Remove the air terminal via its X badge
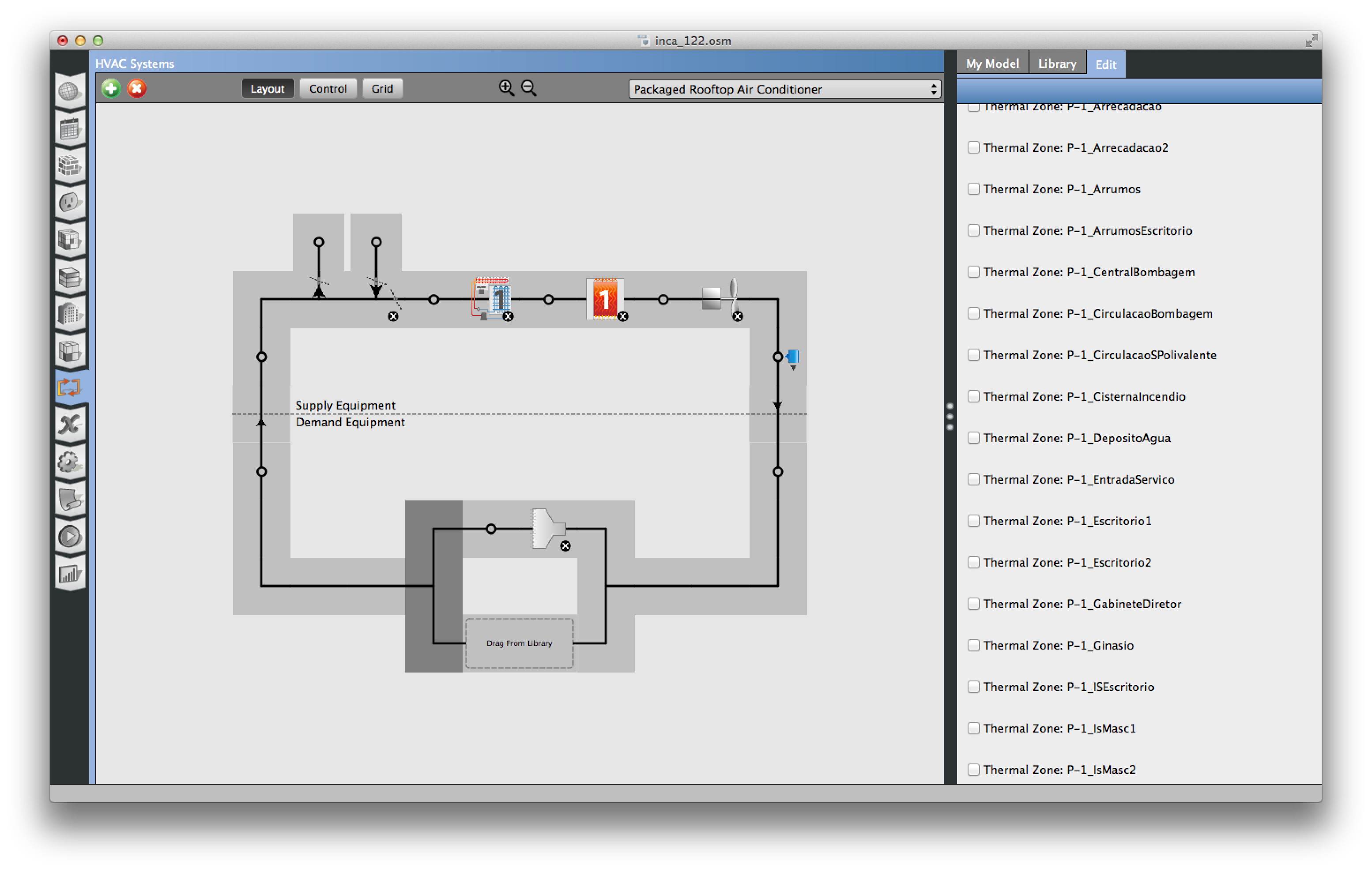 pos(565,546)
